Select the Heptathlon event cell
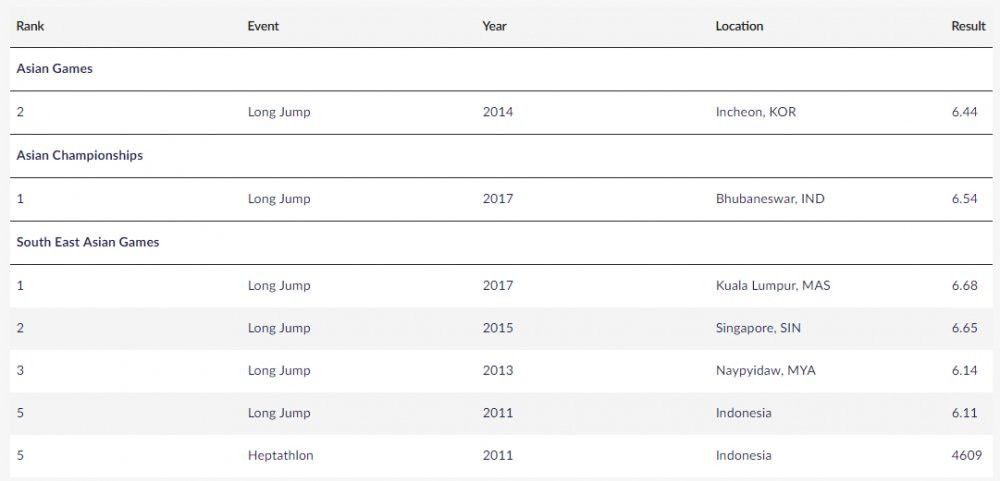1000x481 pixels. tap(281, 456)
